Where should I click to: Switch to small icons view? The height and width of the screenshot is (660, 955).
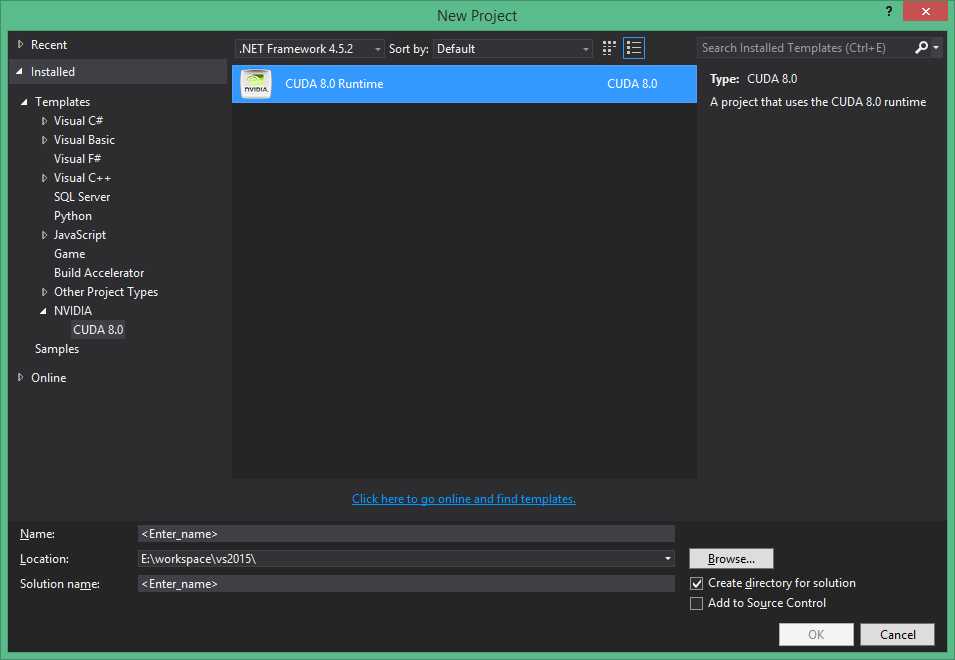pos(608,48)
